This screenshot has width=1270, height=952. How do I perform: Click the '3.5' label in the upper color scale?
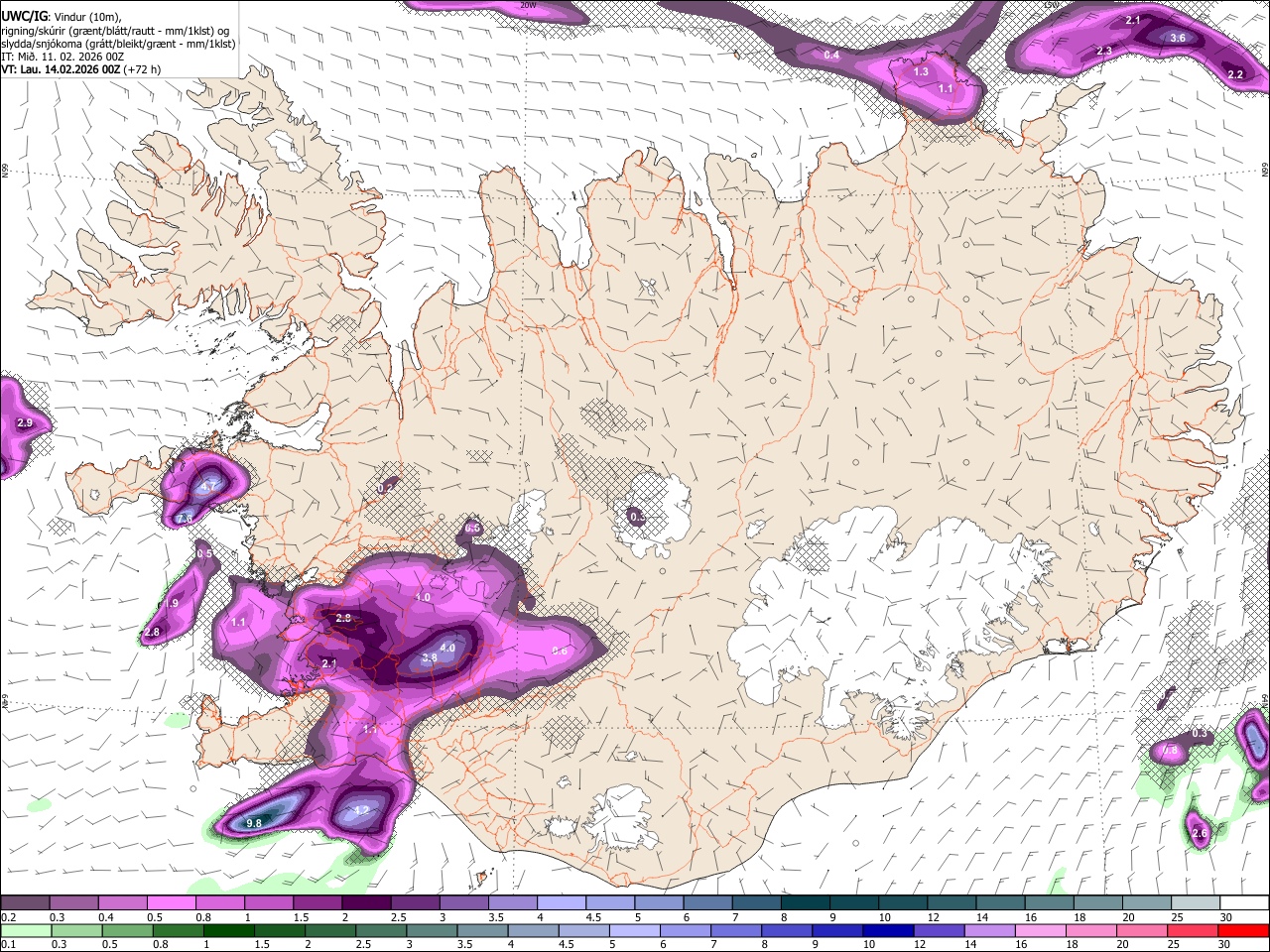point(496,917)
